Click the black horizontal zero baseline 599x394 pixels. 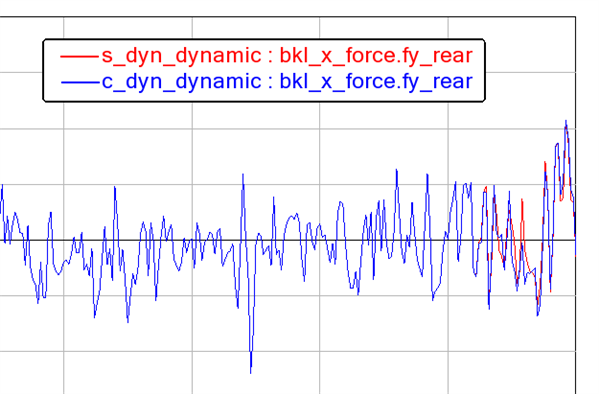287,240
